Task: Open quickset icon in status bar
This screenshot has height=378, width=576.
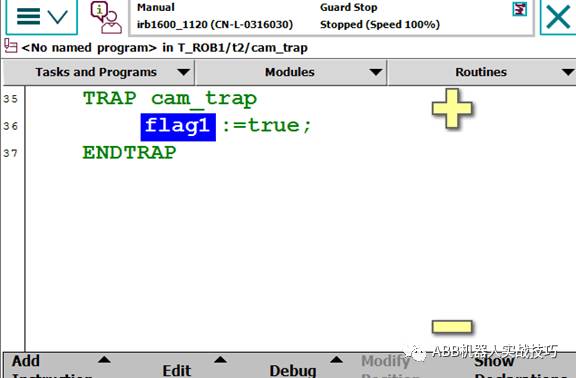Action: pyautogui.click(x=519, y=9)
